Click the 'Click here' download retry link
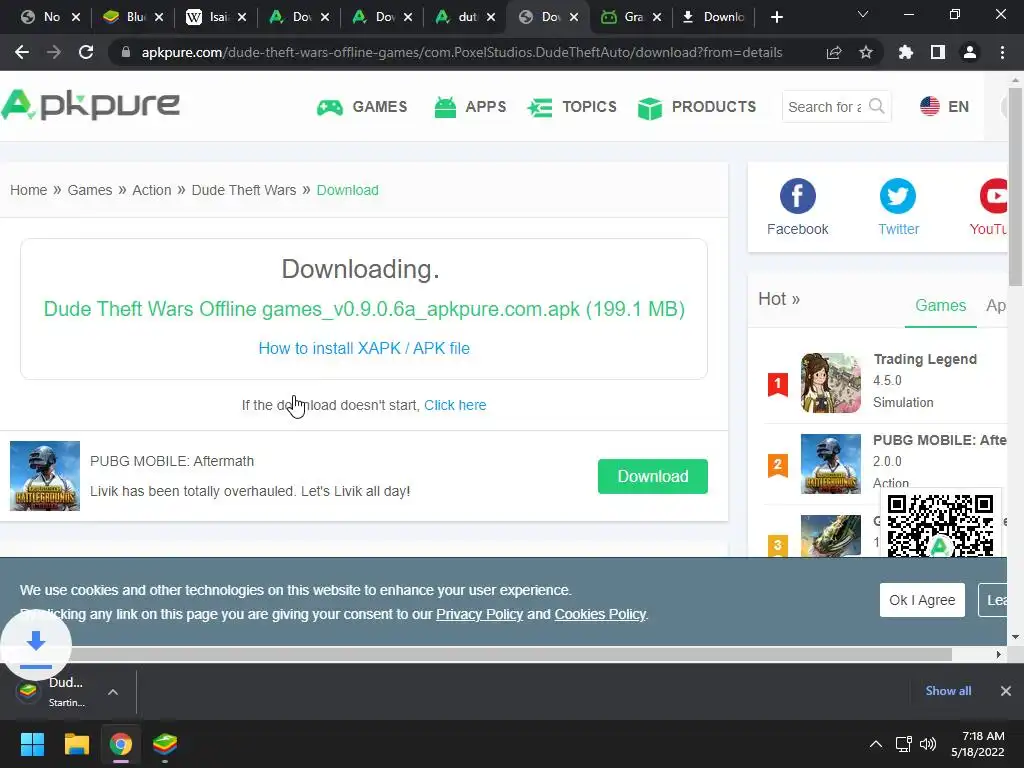1024x768 pixels. coord(455,405)
